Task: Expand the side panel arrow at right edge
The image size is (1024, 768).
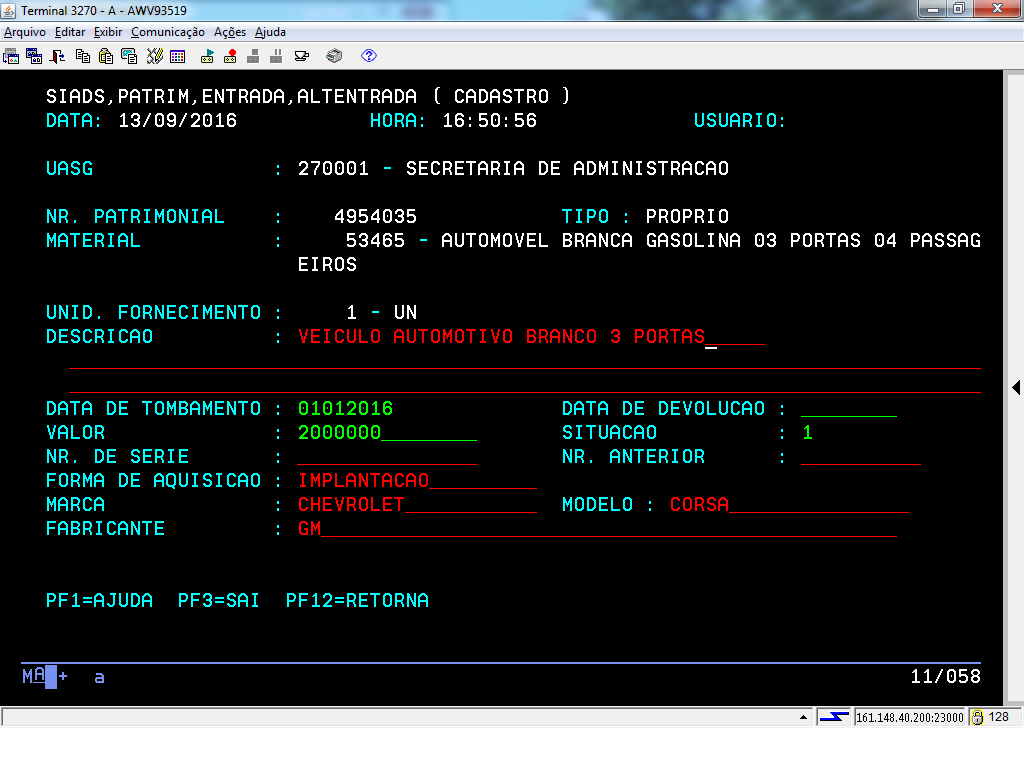Action: 1016,387
